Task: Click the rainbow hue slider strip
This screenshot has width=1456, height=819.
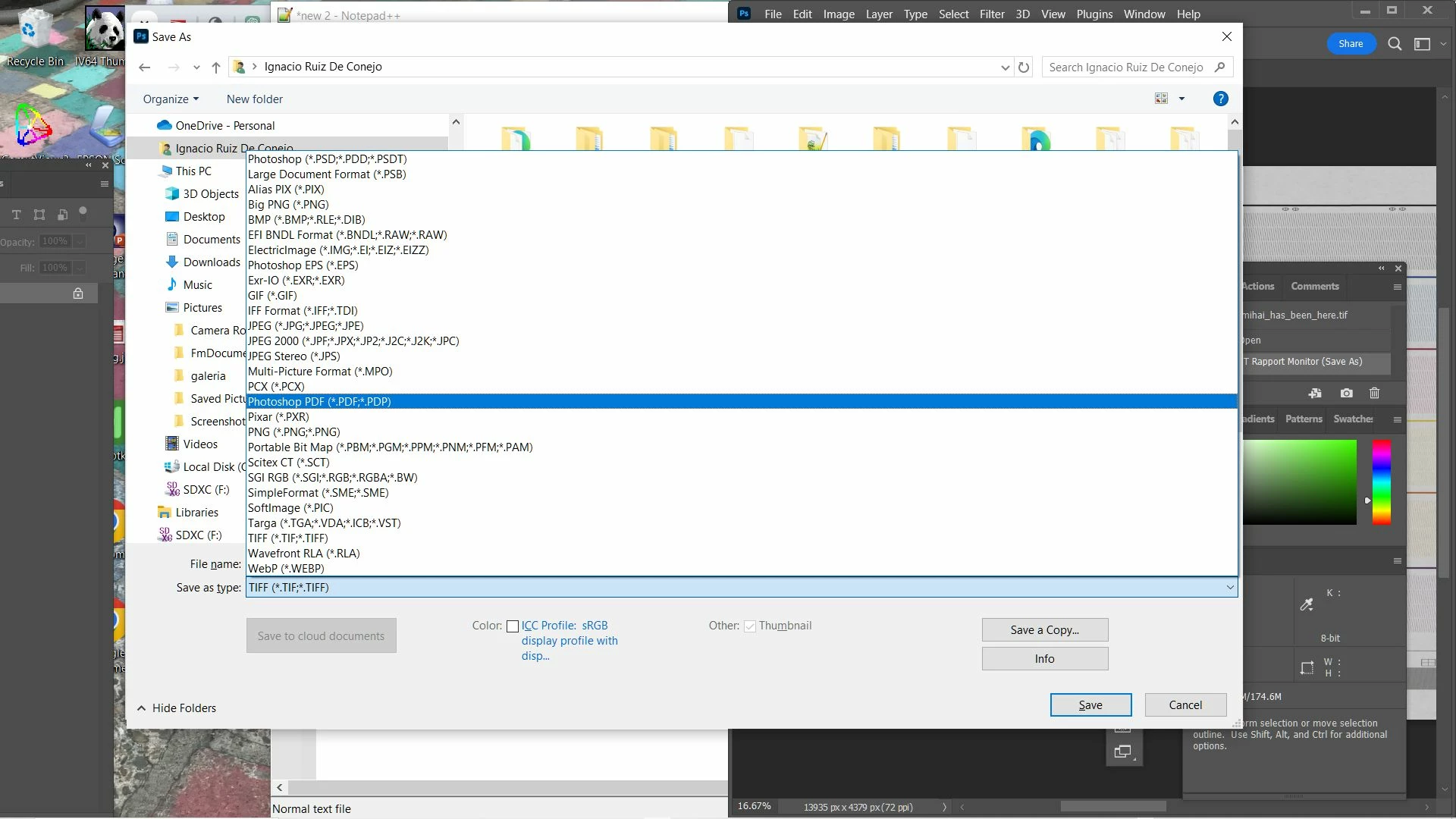Action: (1381, 482)
